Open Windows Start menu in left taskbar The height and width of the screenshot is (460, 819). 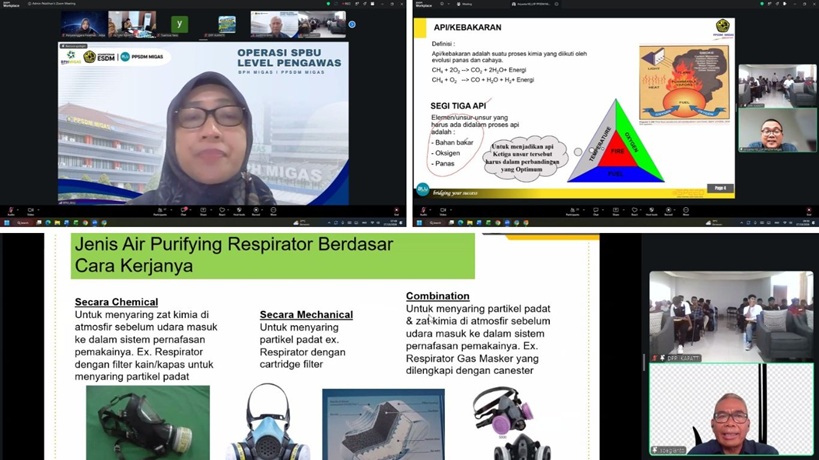7,222
